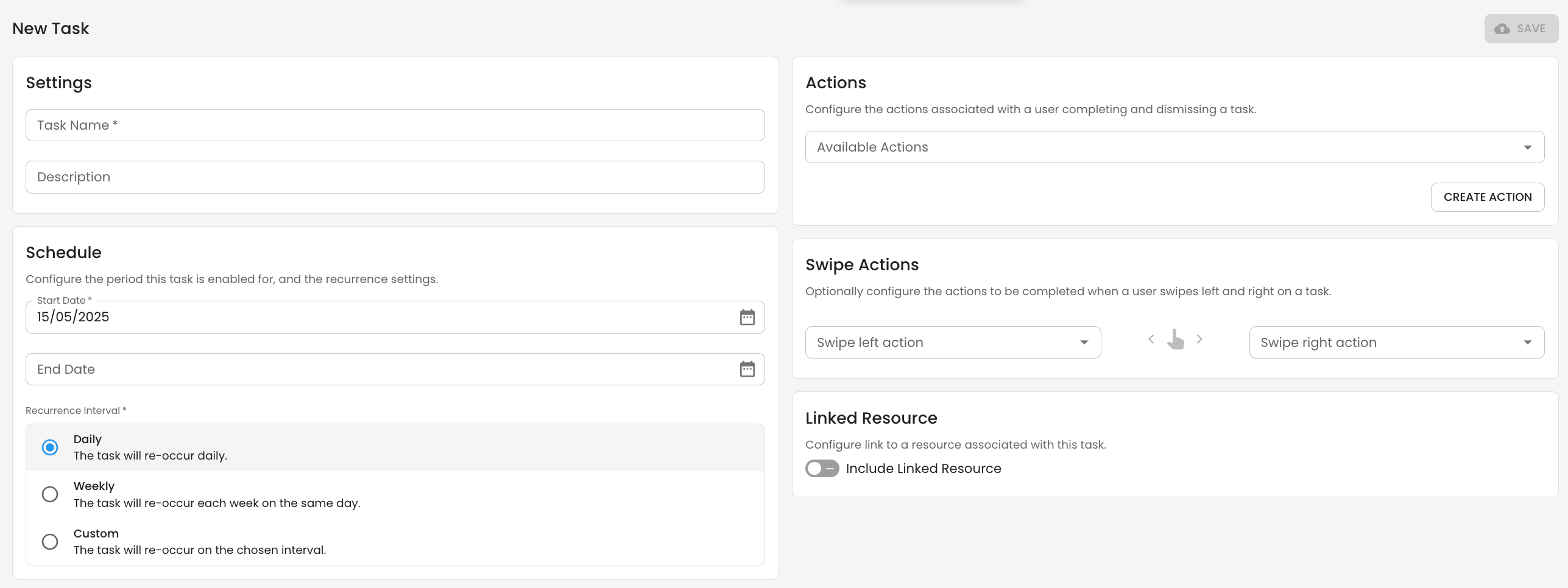
Task: Enable the Include Linked Resource toggle
Action: tap(822, 469)
